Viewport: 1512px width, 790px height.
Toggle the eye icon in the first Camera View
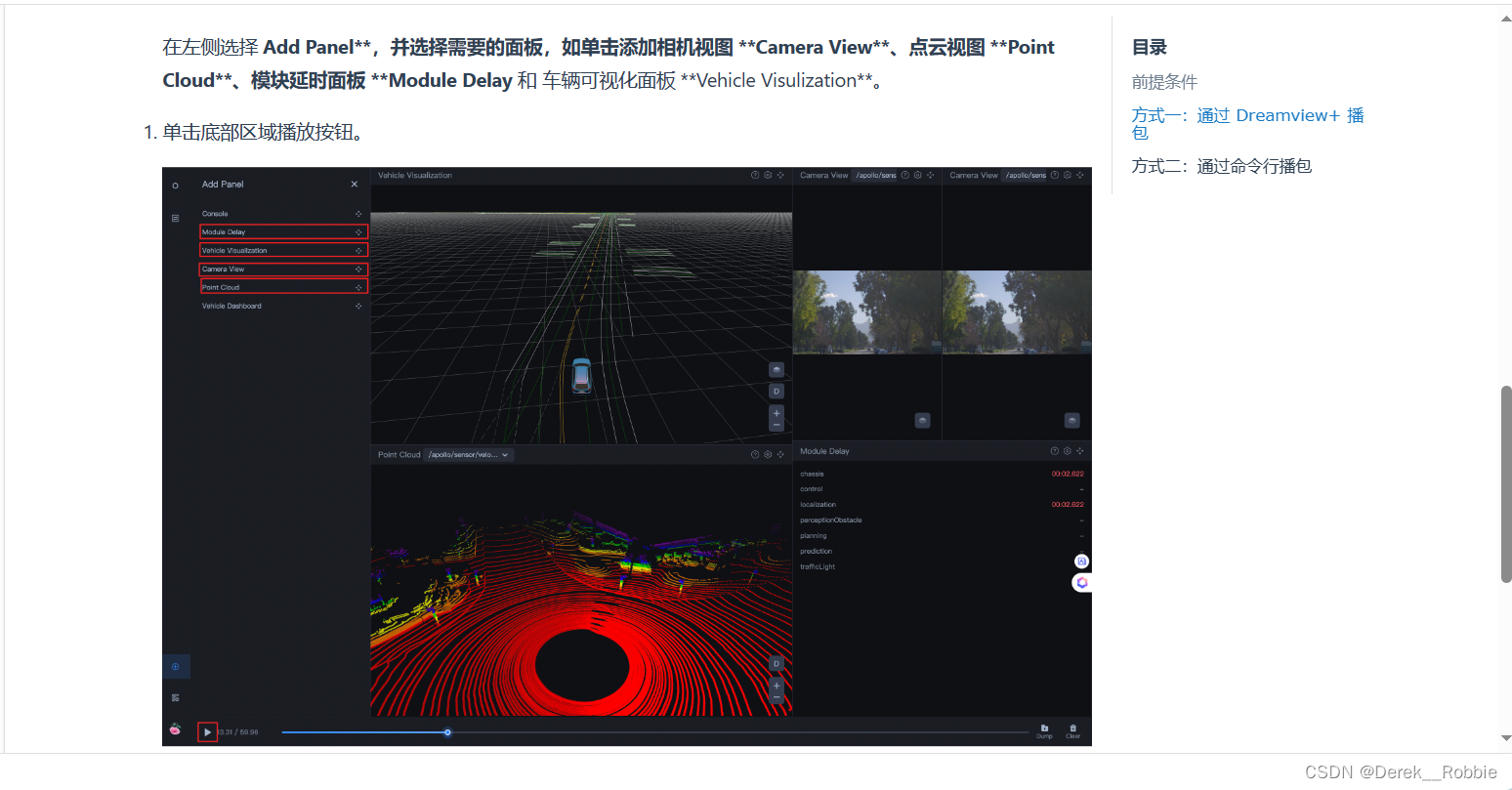(x=922, y=420)
